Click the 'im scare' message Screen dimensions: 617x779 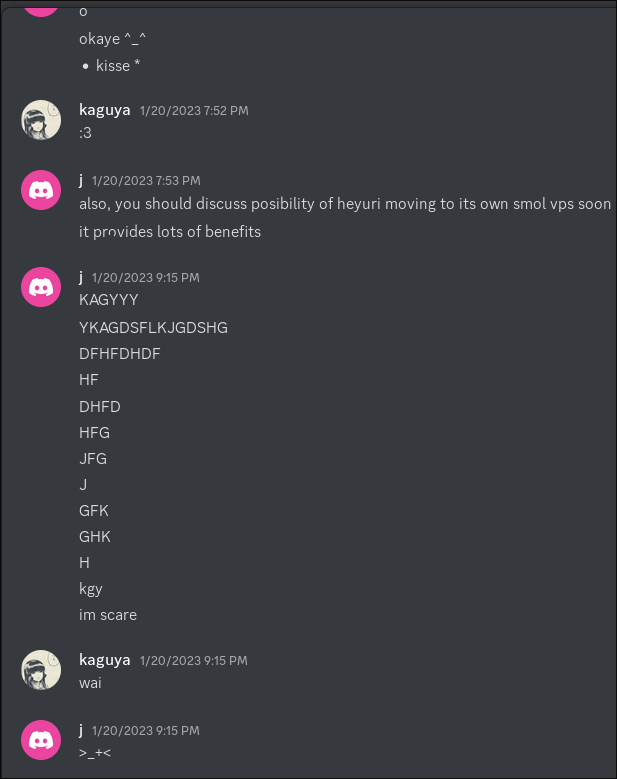108,615
